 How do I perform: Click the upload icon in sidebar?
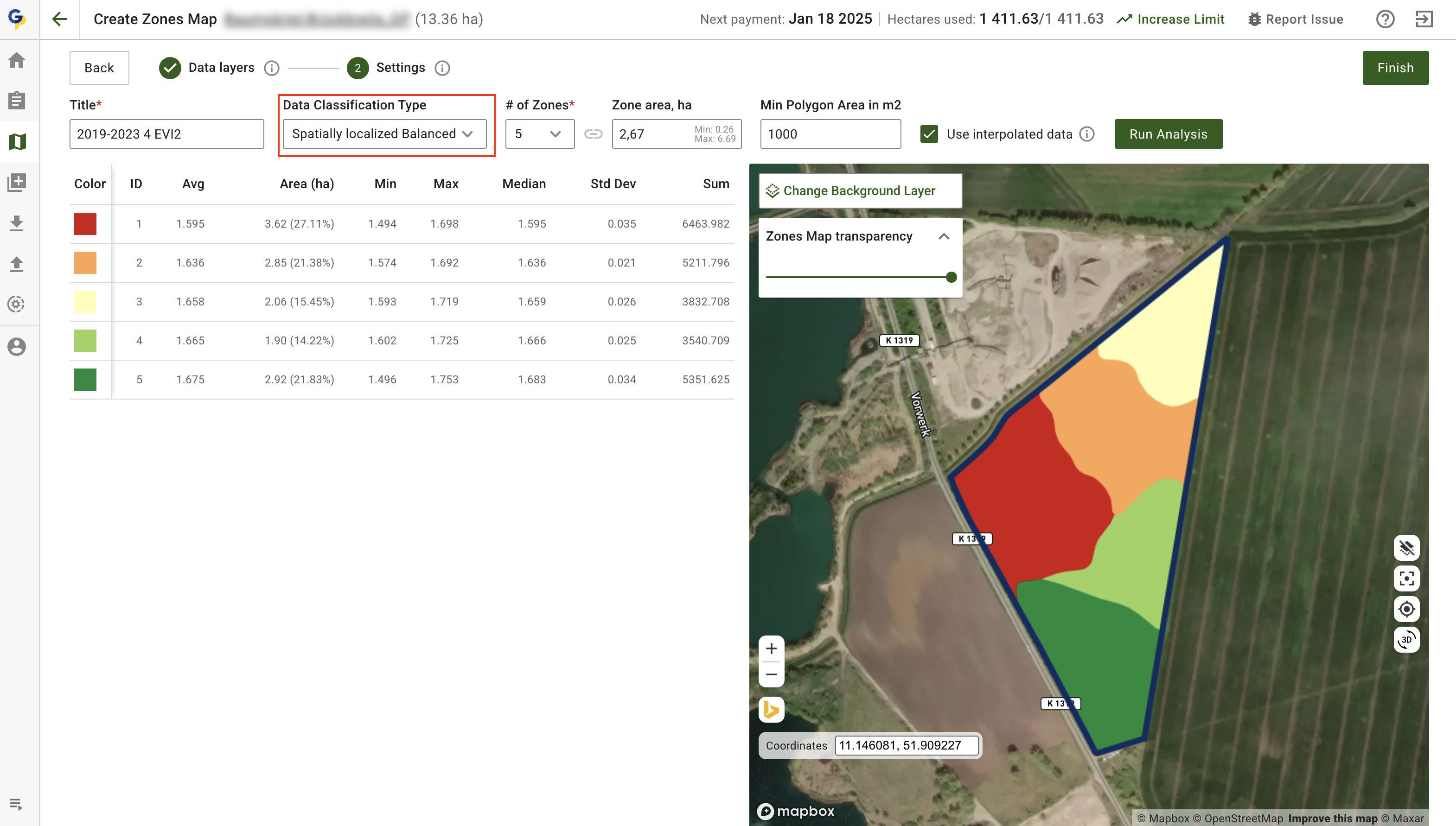(x=17, y=264)
